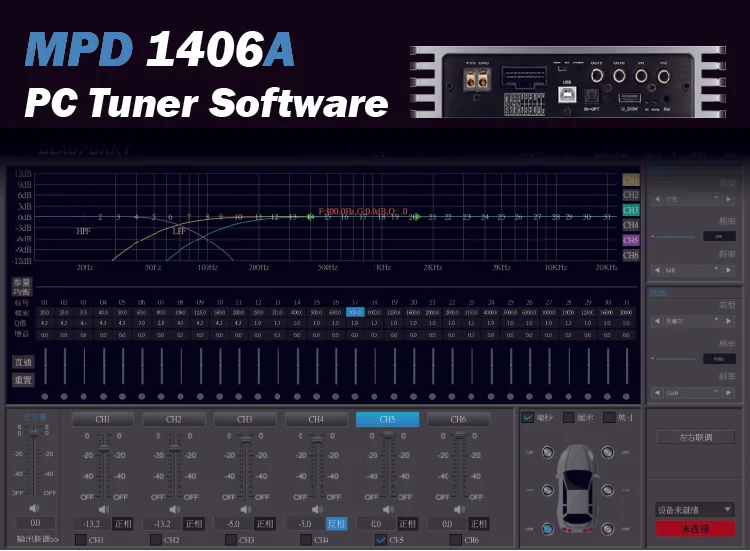This screenshot has height=551, width=750.
Task: Select the middle-left speaker on car diagram
Action: 548,490
